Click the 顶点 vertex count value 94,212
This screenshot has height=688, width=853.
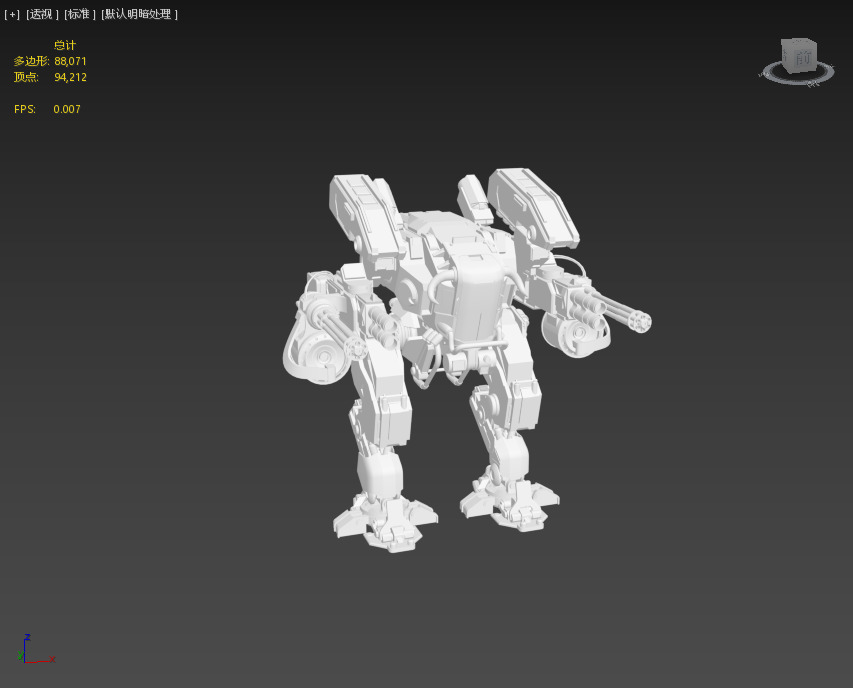[70, 77]
